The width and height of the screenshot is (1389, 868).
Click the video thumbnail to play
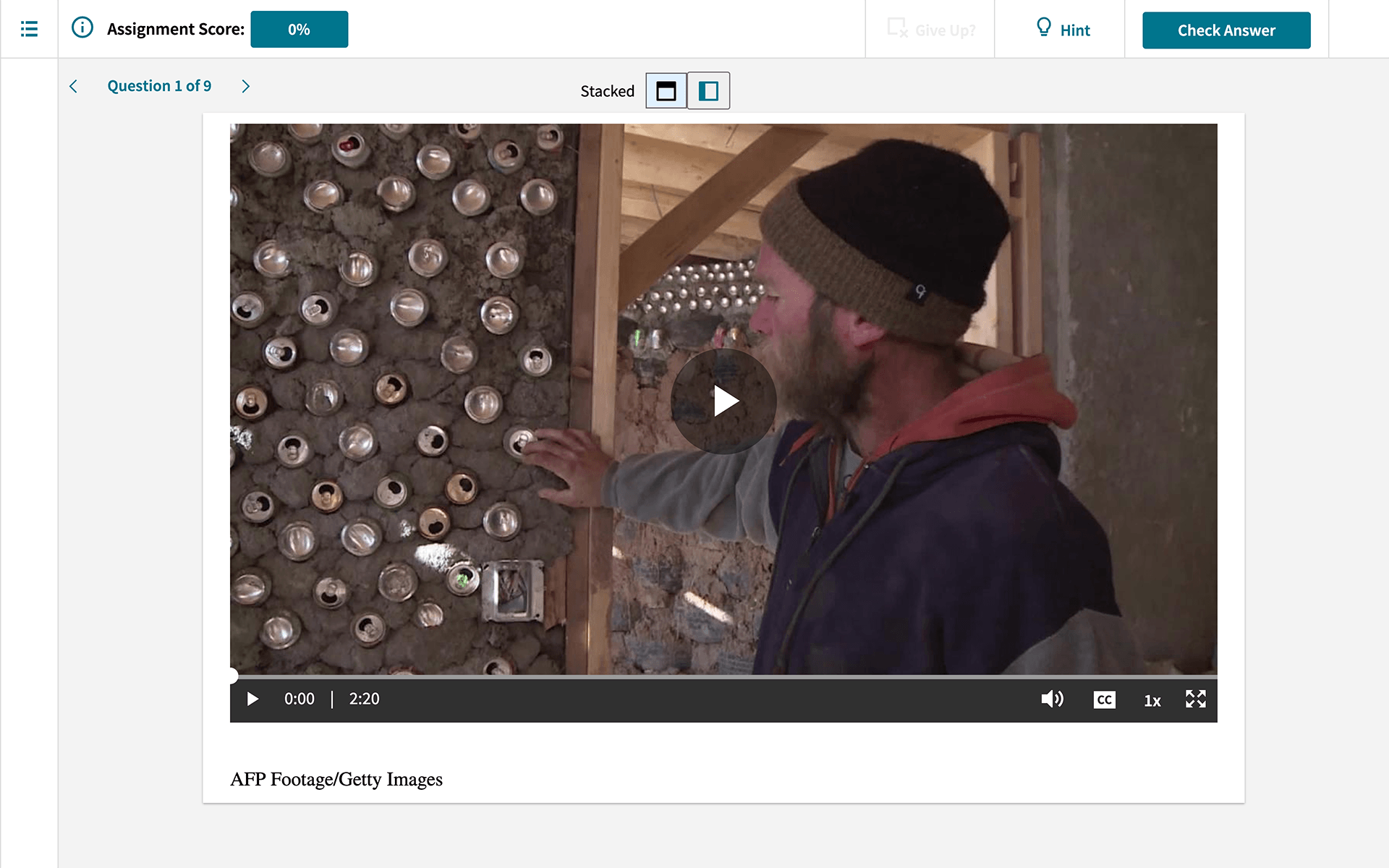click(x=725, y=400)
